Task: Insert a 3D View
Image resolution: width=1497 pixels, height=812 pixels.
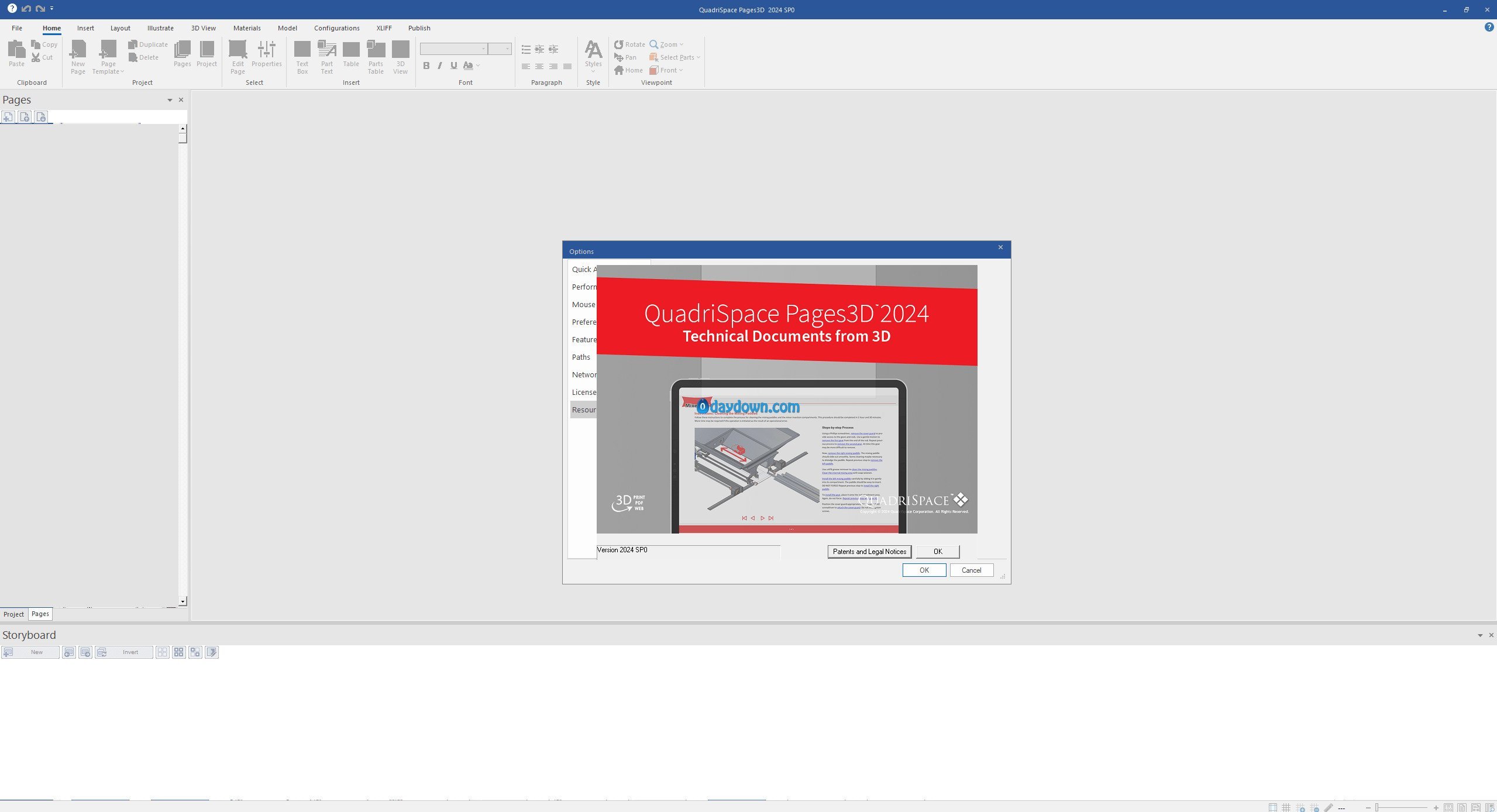Action: point(400,50)
